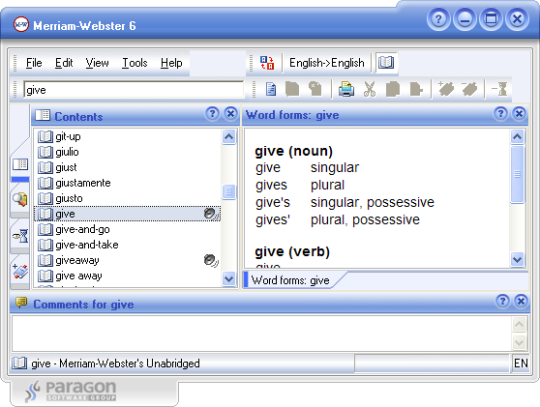Click the word give's in word forms

(273, 202)
